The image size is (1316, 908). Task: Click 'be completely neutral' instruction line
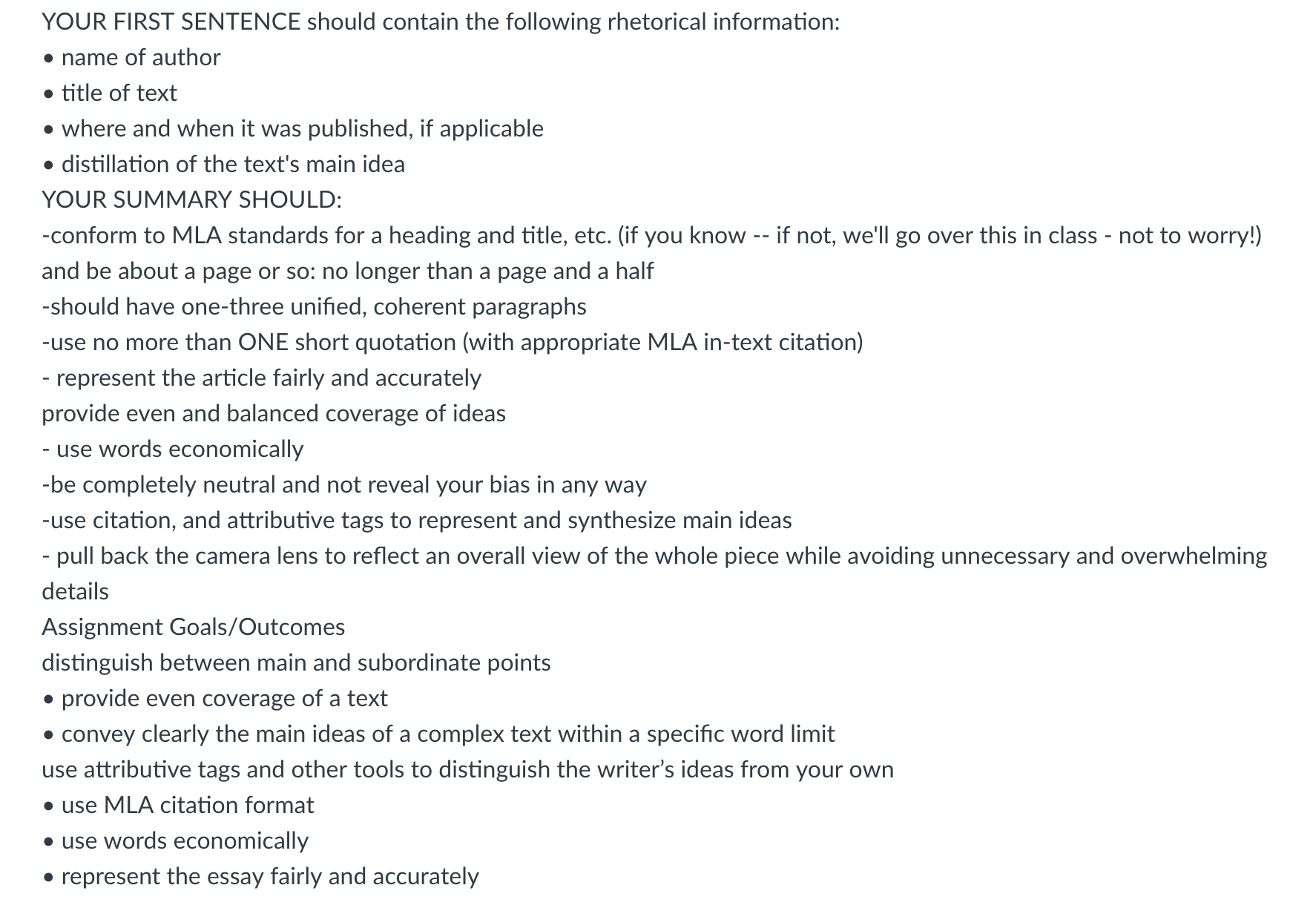pos(344,484)
